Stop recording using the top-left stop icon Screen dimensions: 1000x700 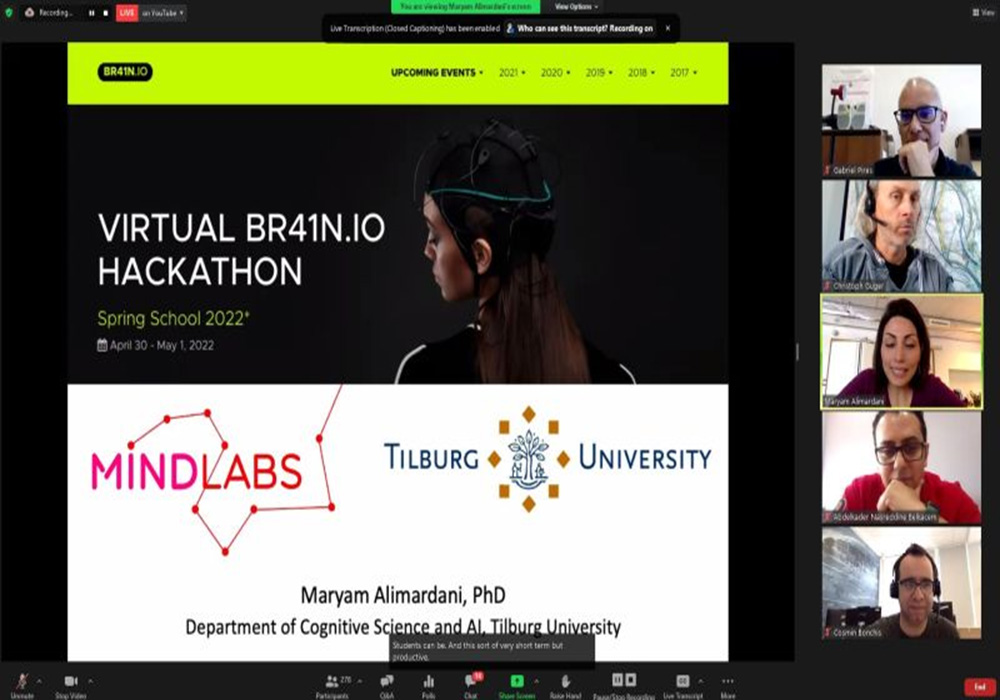106,13
